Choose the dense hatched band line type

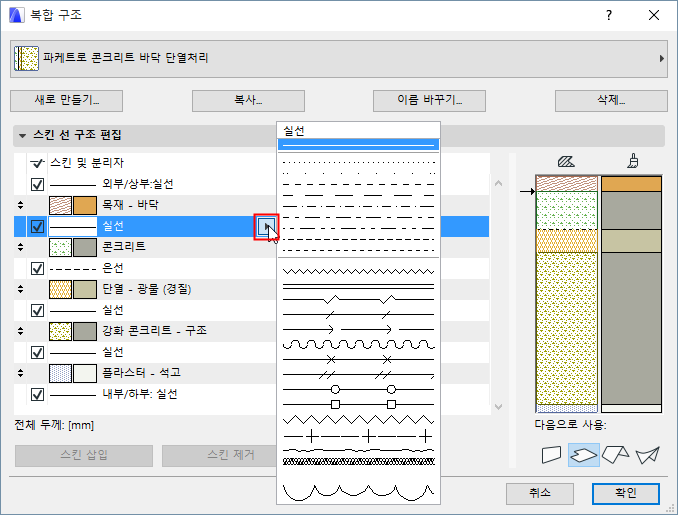tap(358, 462)
